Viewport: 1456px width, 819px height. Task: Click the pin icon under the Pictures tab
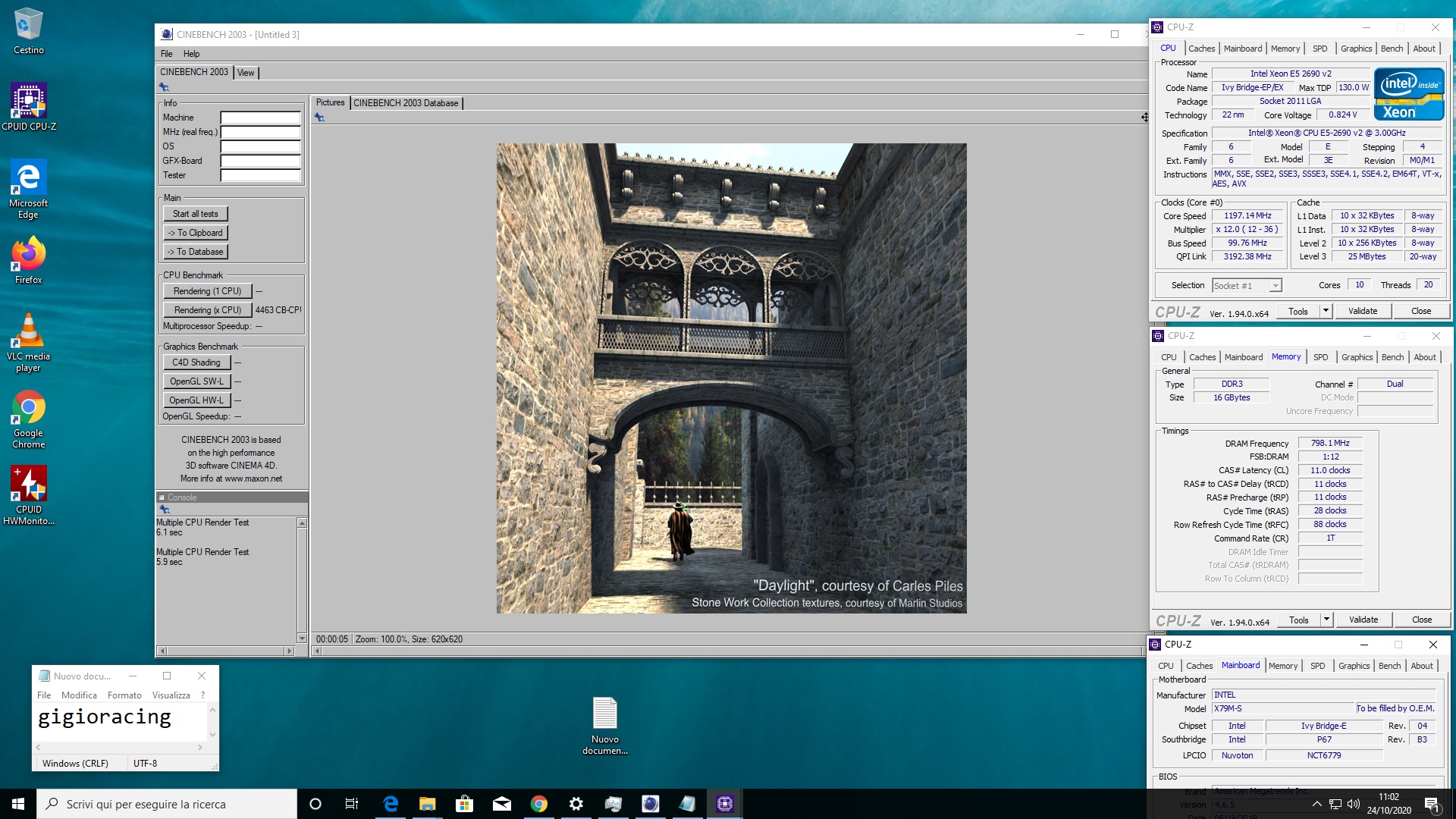[x=319, y=117]
